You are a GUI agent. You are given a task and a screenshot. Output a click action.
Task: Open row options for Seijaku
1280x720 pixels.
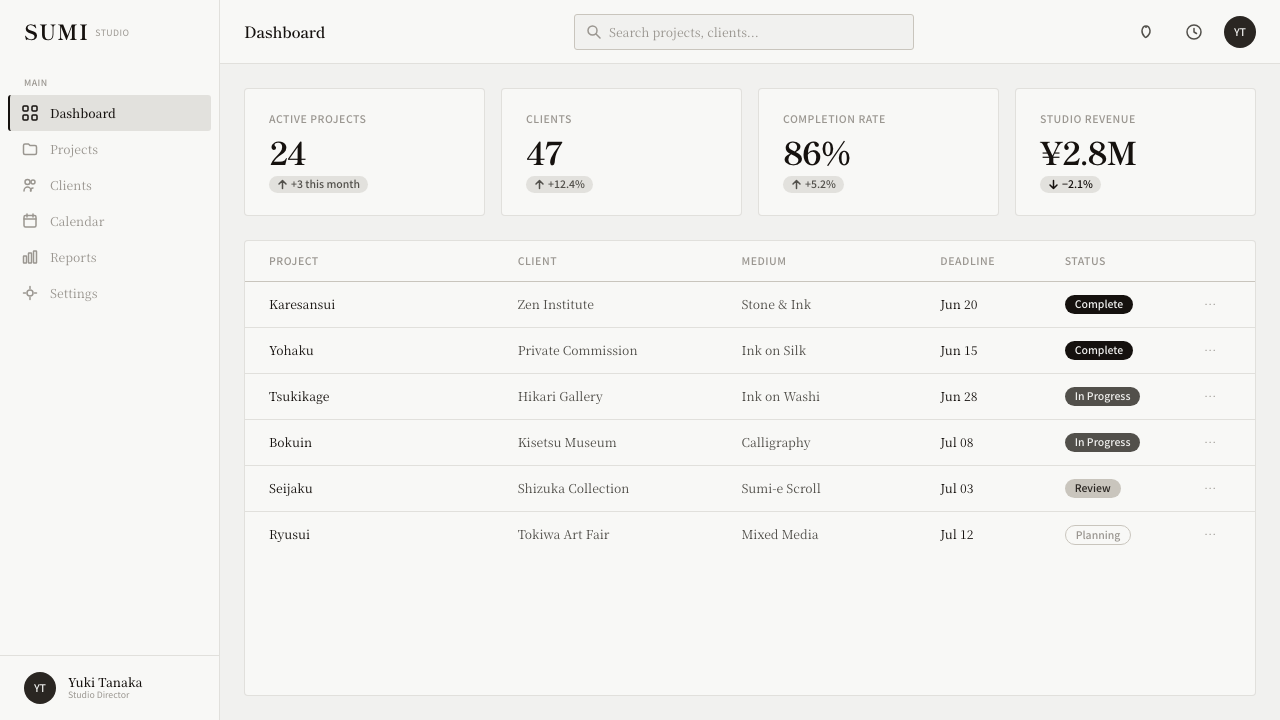pyautogui.click(x=1210, y=488)
